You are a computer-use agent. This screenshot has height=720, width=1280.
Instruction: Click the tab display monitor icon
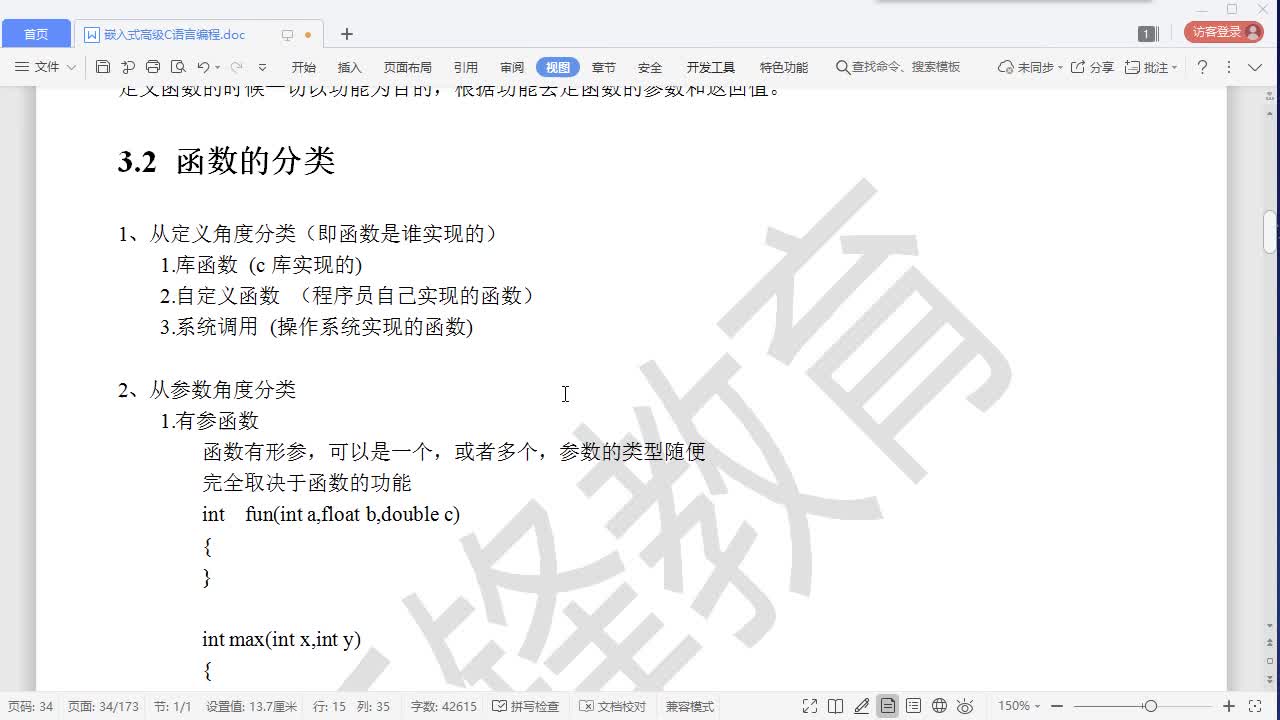click(287, 35)
